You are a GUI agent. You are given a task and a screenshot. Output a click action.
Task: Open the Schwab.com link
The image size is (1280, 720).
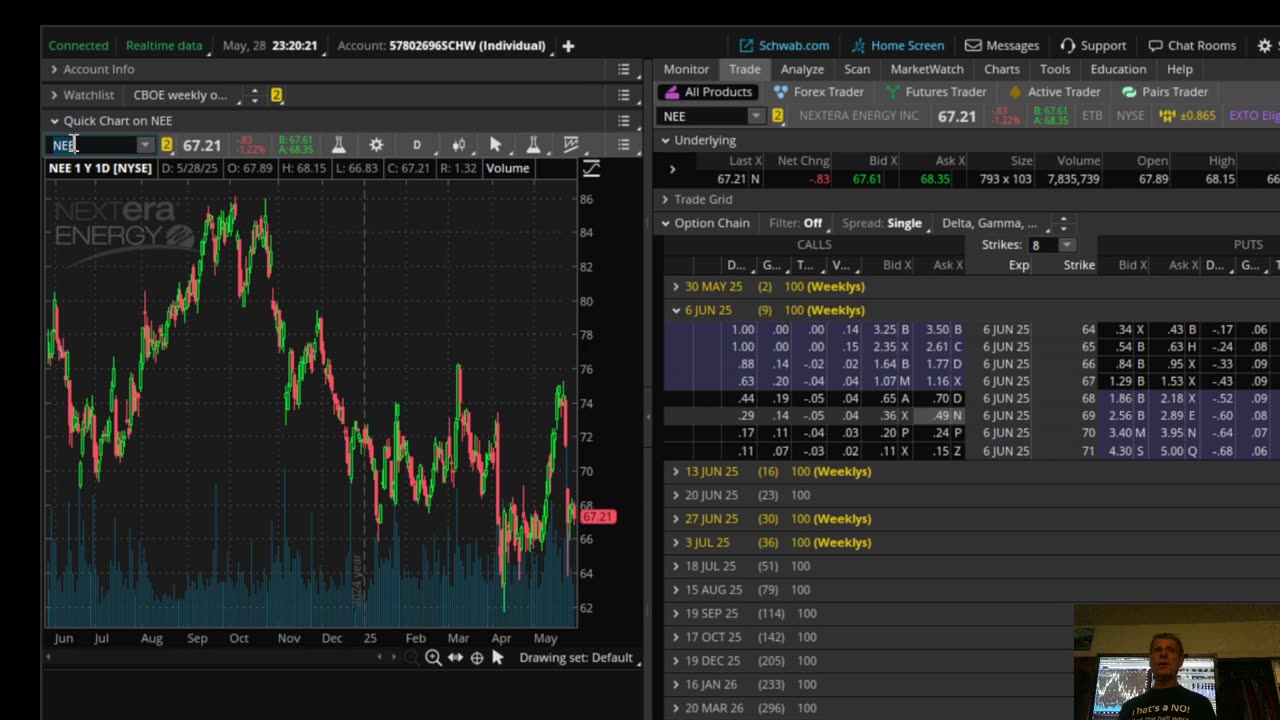pyautogui.click(x=784, y=45)
